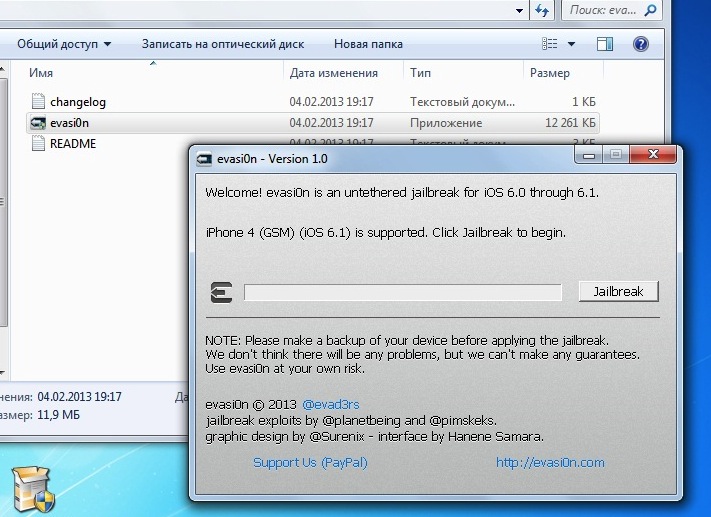This screenshot has width=711, height=517.
Task: Click the magnifier search icon in Explorer
Action: [x=650, y=10]
